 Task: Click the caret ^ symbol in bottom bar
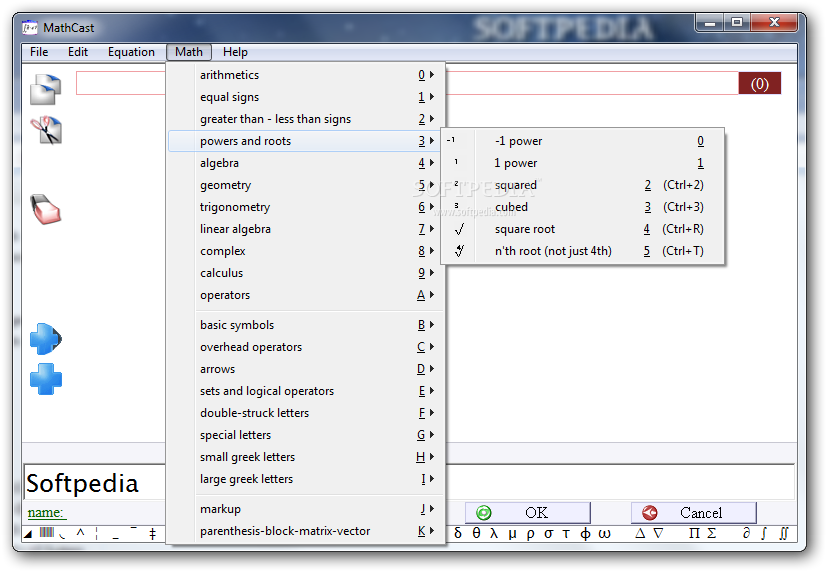pos(80,532)
